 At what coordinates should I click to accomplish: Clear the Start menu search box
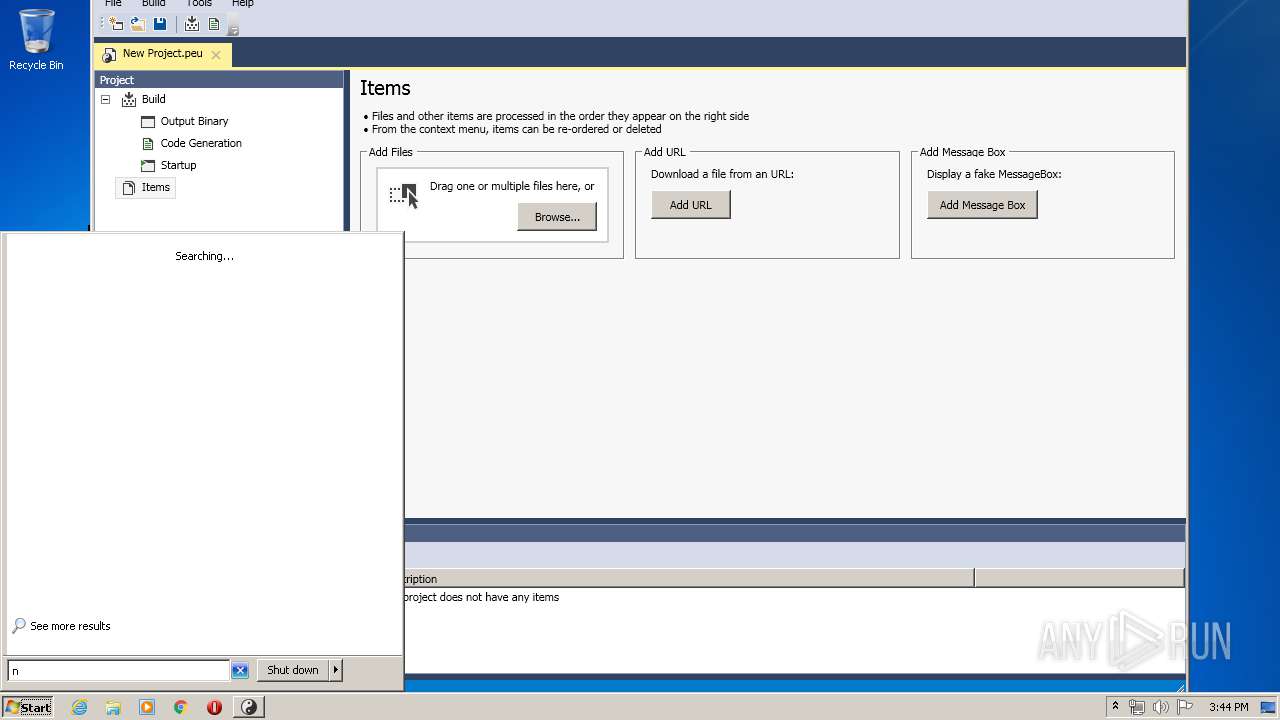click(x=240, y=671)
